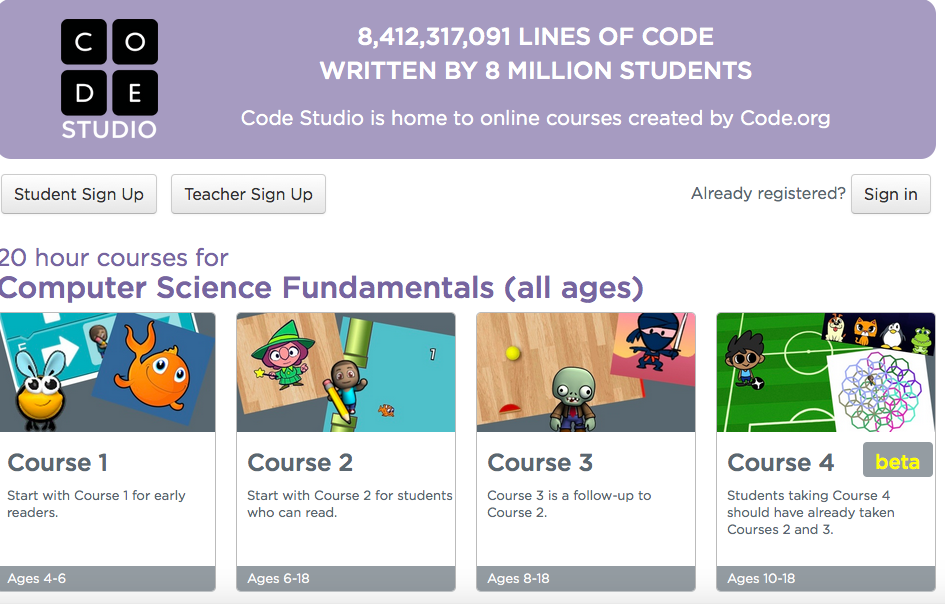Open Course 1 from its thumbnail image

(x=107, y=373)
